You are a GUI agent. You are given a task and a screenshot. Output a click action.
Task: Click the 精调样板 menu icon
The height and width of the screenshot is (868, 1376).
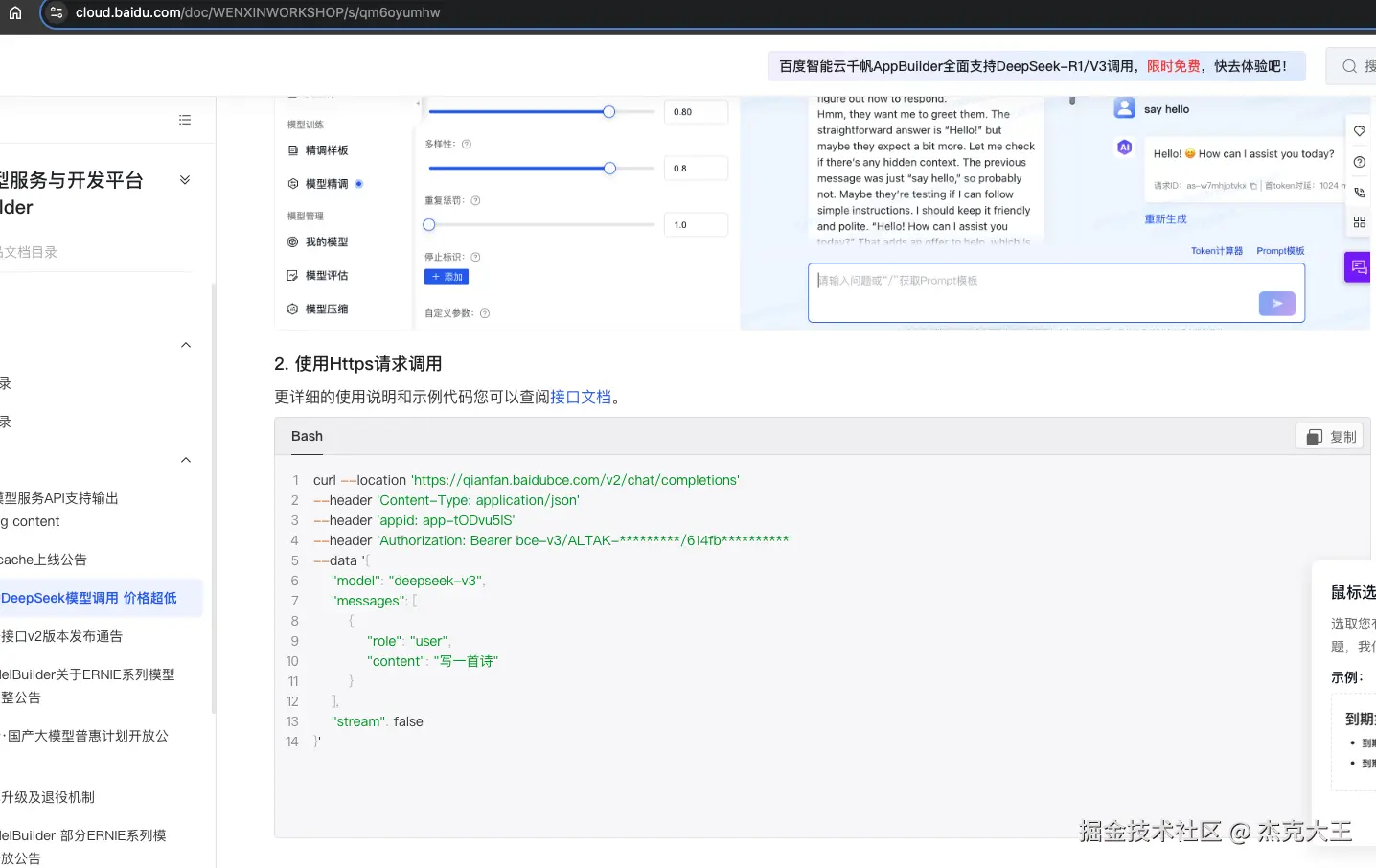(x=293, y=150)
